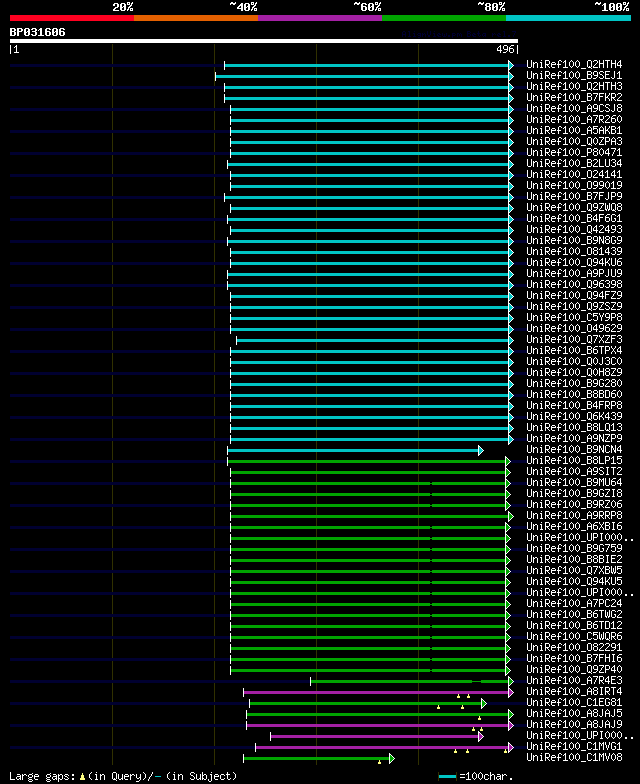Select hit label UniRef100_B6TWG2
The height and width of the screenshot is (784, 640).
click(x=574, y=614)
